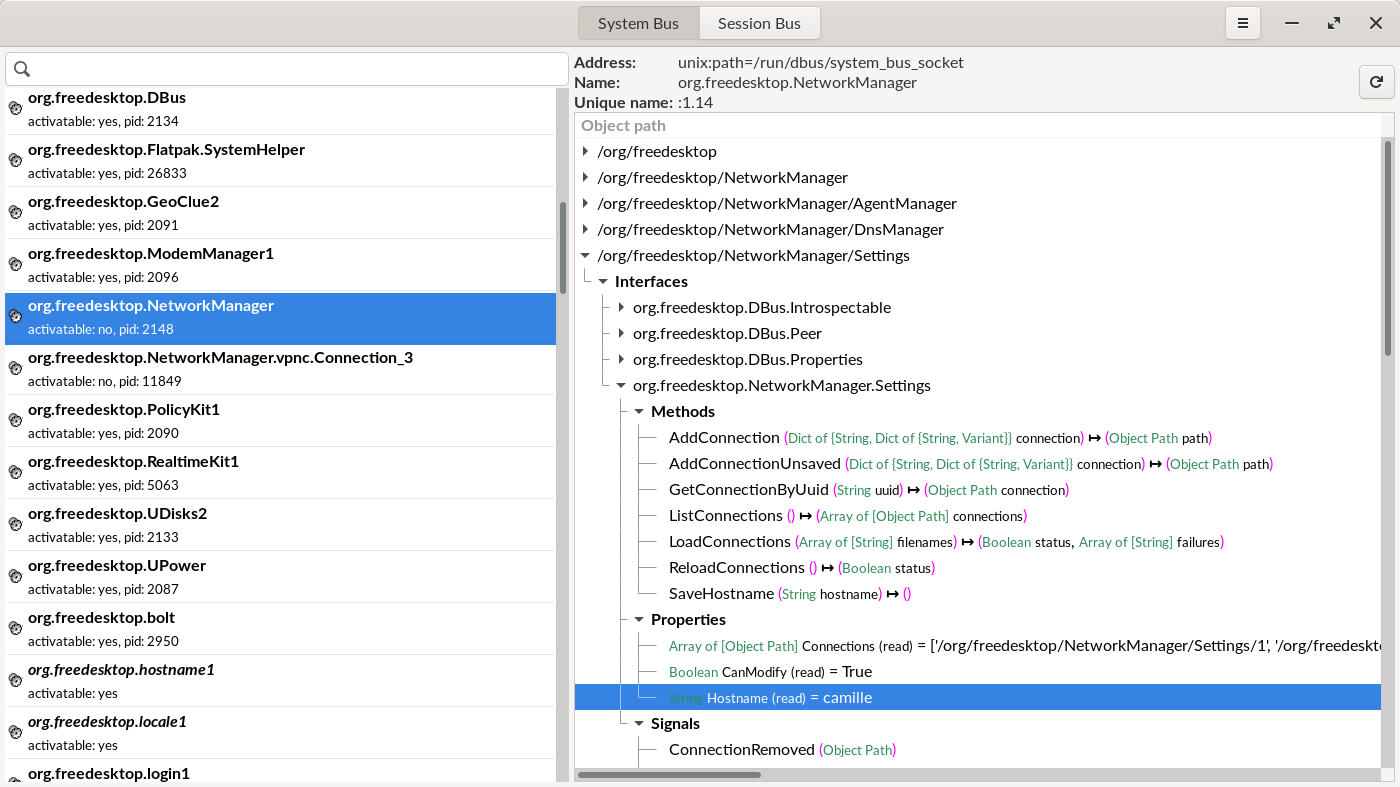Click the gear icon beside org.freedesktop.DBus
Screen dimensions: 1400x787
coord(15,108)
